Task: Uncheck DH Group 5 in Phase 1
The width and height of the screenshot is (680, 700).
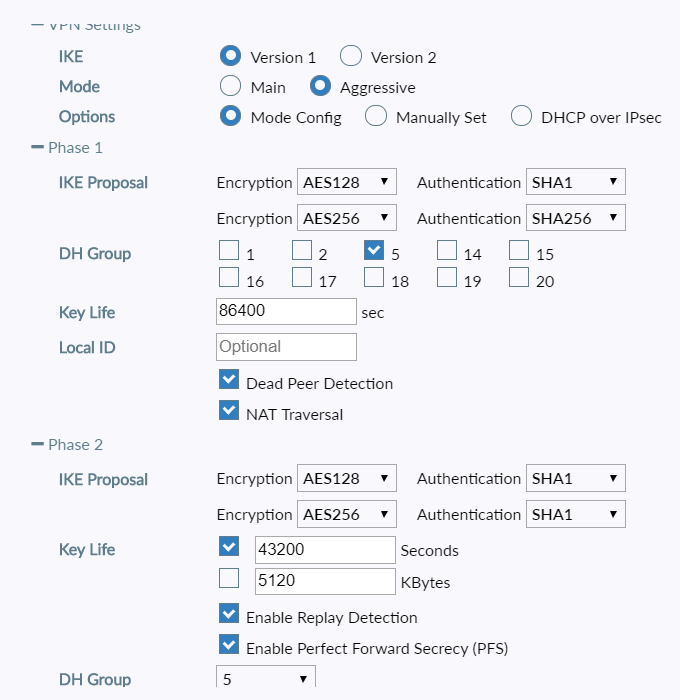Action: [x=374, y=250]
